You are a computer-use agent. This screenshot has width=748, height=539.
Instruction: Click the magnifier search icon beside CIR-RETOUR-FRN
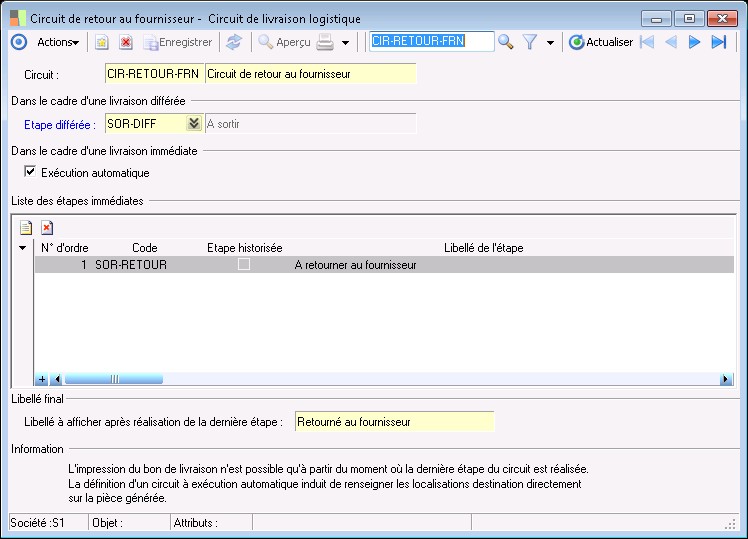click(x=506, y=42)
